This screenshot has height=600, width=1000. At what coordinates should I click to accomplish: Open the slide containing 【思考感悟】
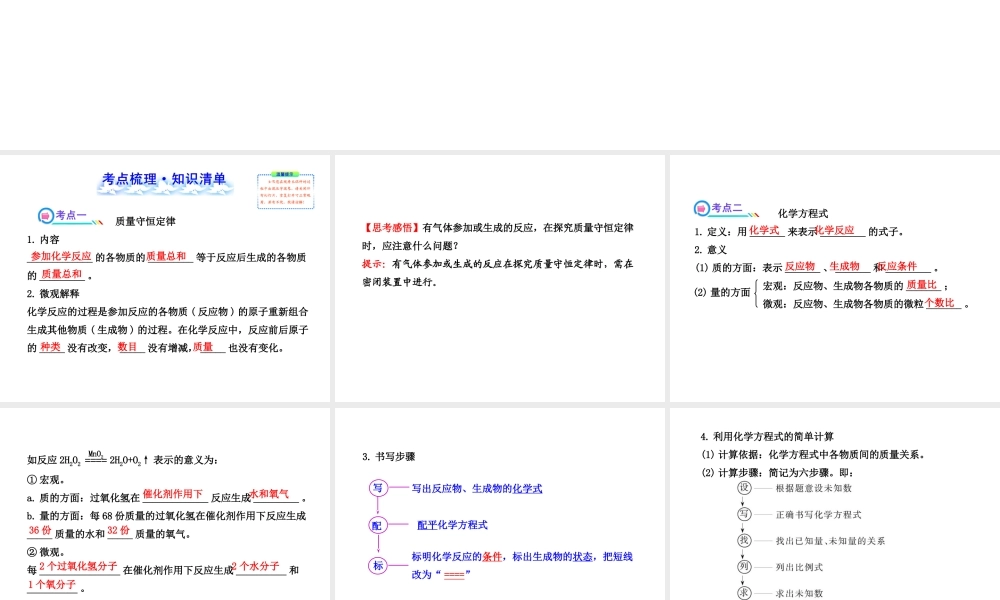(499, 278)
